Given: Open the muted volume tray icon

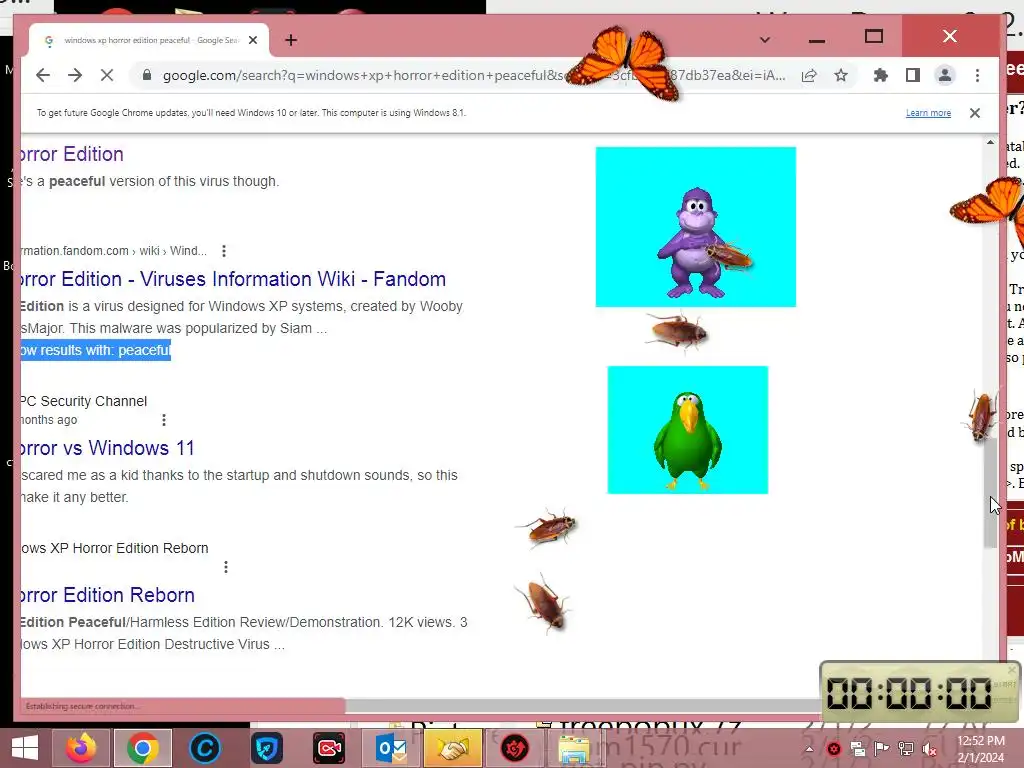Looking at the screenshot, I should point(929,749).
